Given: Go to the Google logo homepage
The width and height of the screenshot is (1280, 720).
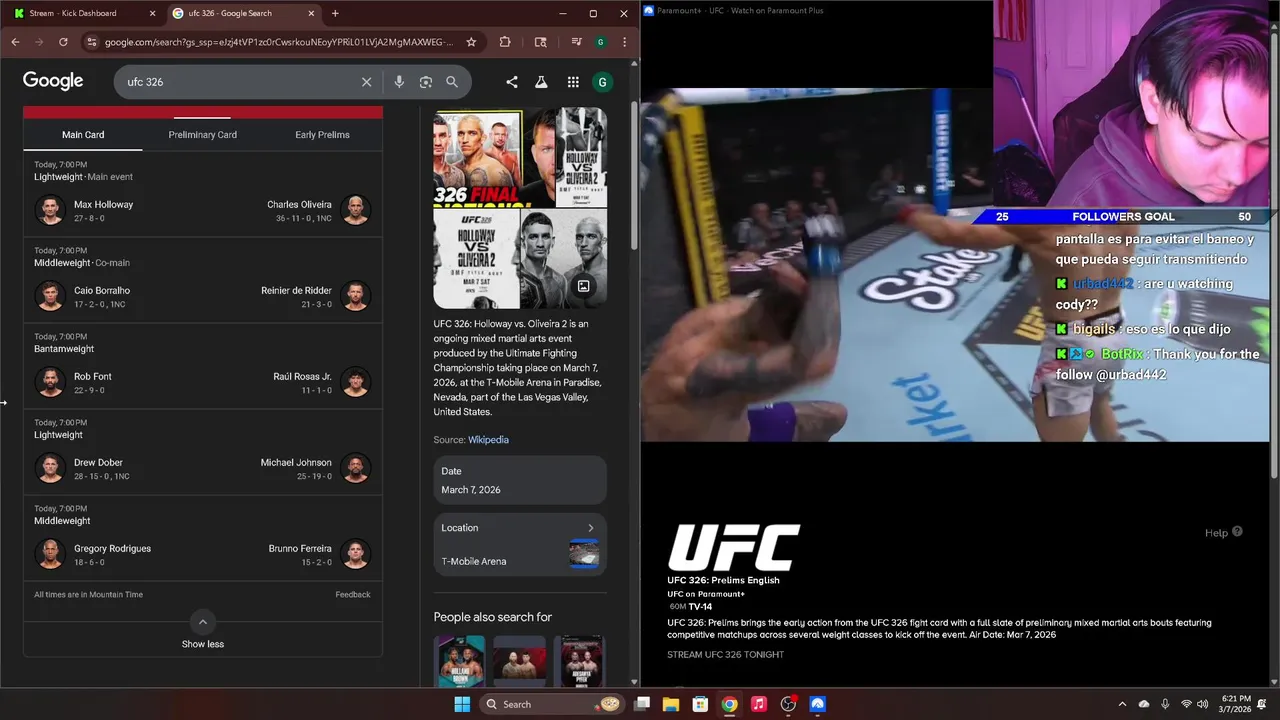Looking at the screenshot, I should [53, 81].
